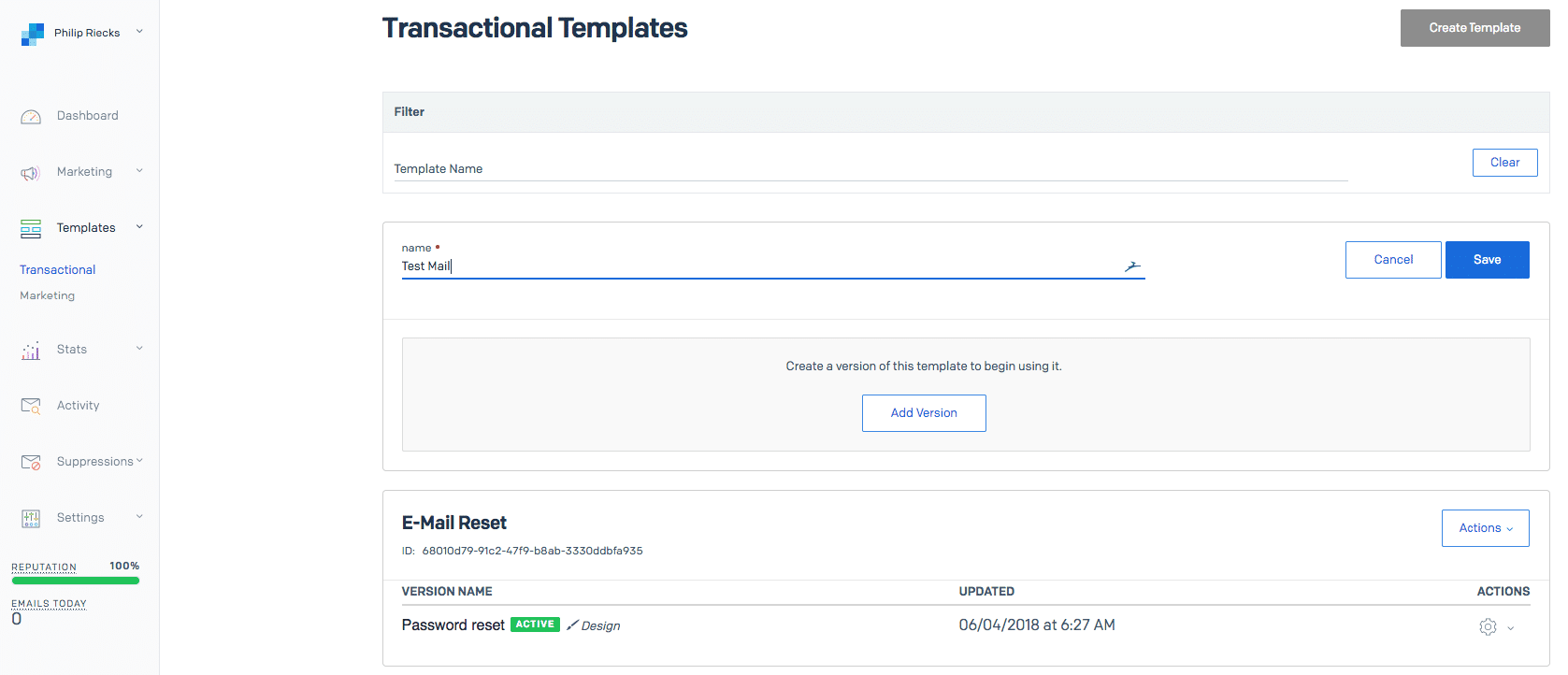The height and width of the screenshot is (675, 1568).
Task: Focus the Template Name filter field
Action: coord(870,168)
